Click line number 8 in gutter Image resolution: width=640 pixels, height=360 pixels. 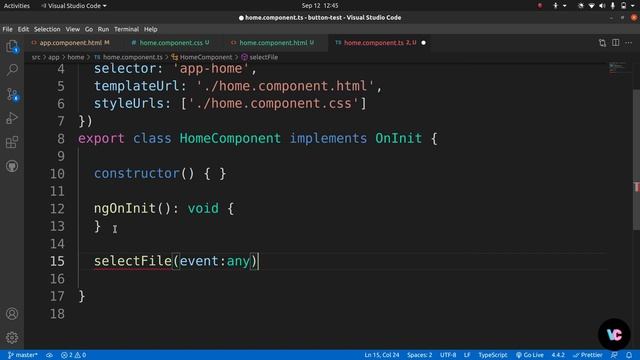[61, 138]
